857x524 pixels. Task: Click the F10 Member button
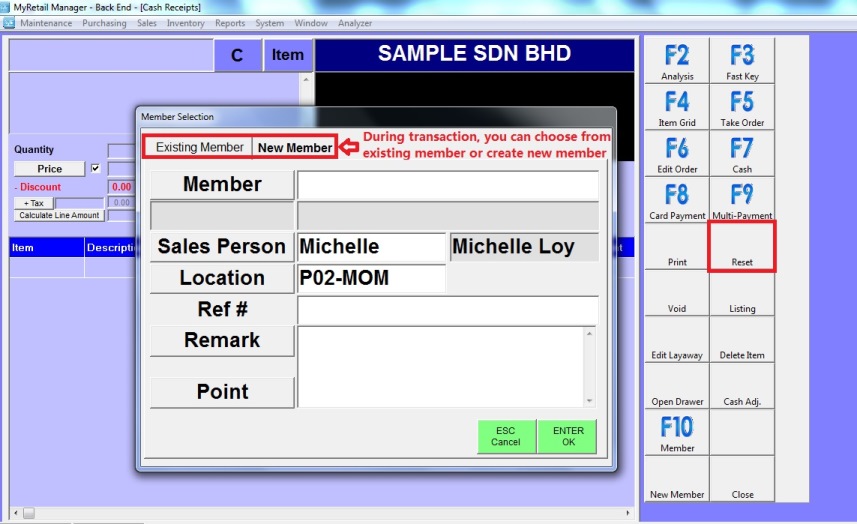(x=677, y=432)
